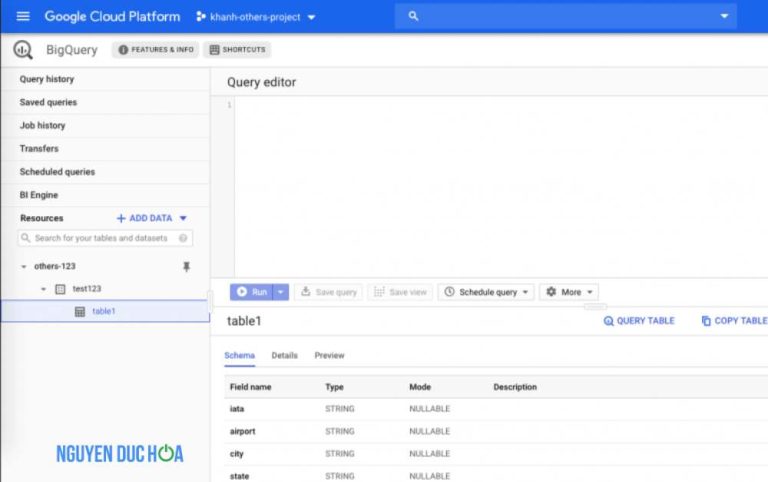Switch to the Preview tab
The height and width of the screenshot is (482, 768).
(x=330, y=356)
